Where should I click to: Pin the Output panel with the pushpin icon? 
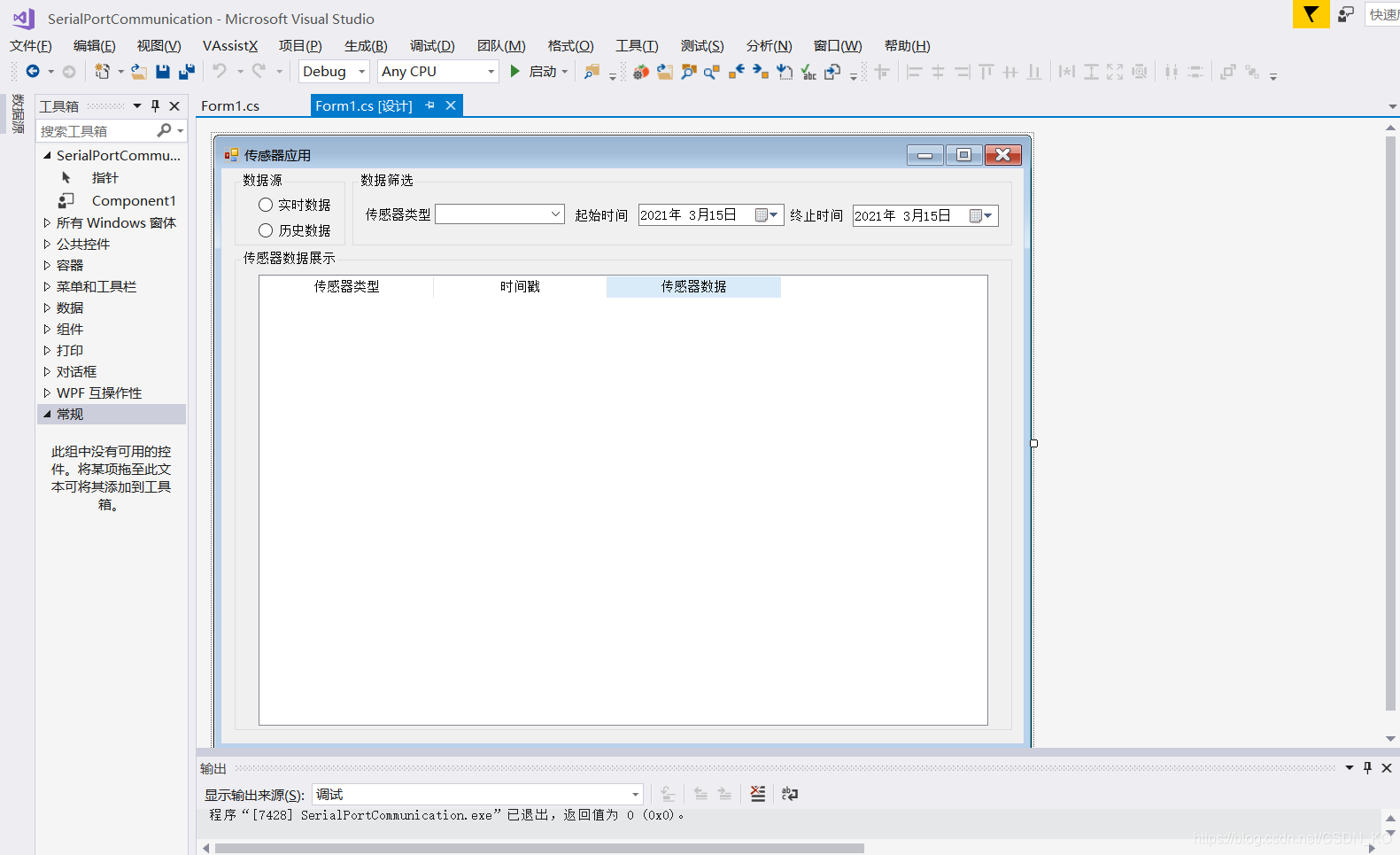[x=1367, y=768]
